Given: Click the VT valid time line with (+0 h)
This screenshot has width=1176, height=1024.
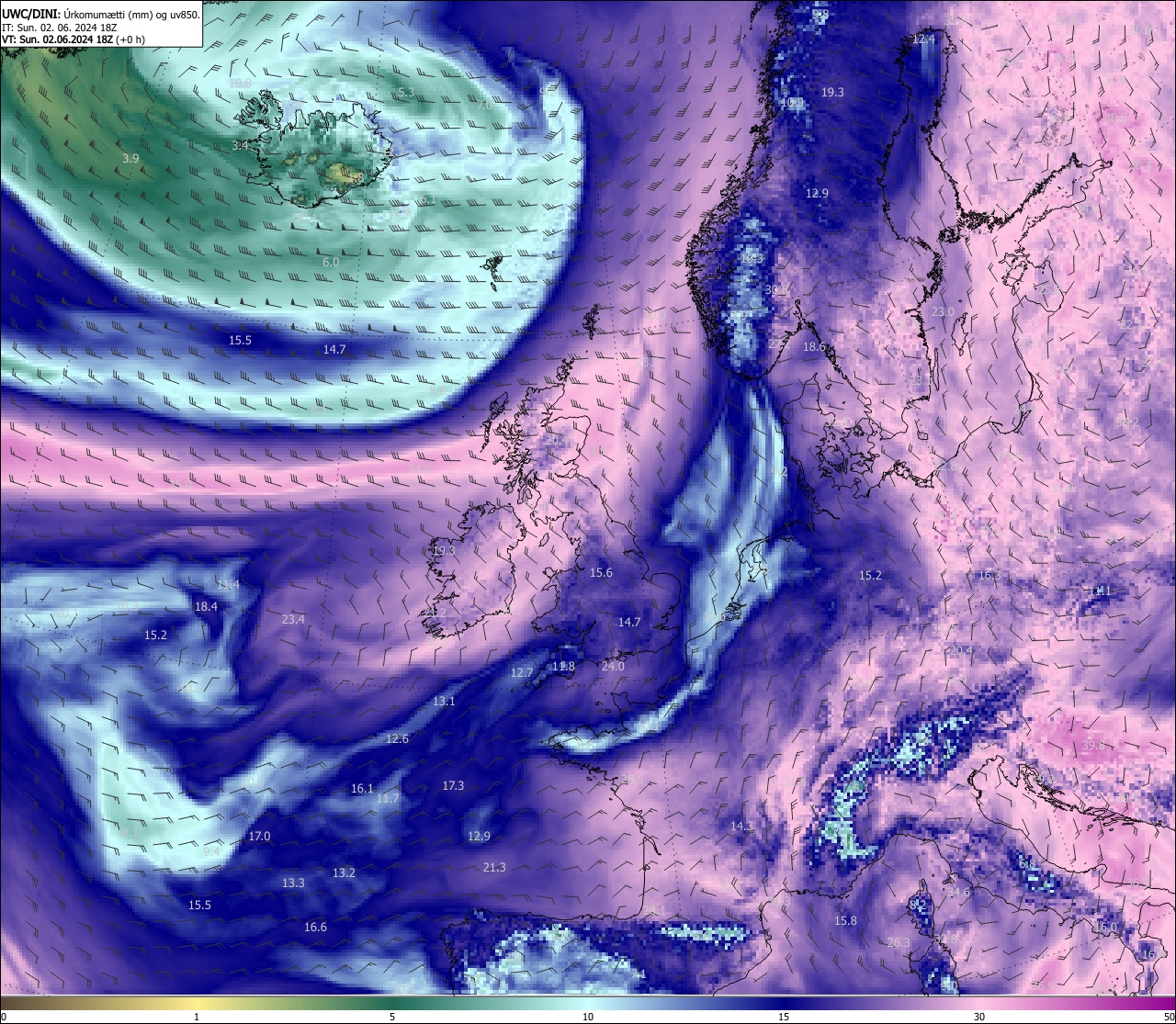Looking at the screenshot, I should point(73,39).
